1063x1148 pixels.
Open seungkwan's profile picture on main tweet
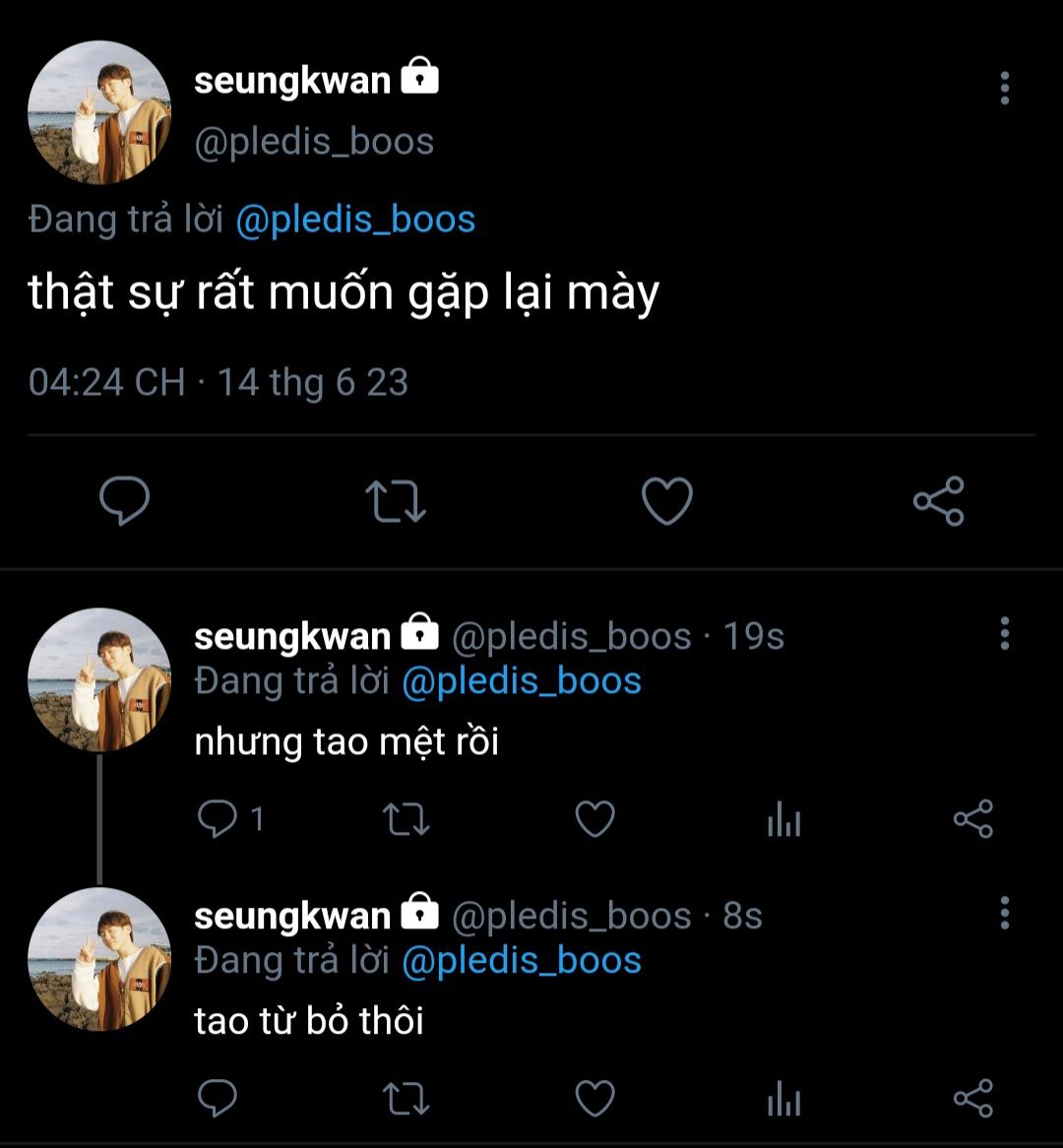tap(98, 112)
